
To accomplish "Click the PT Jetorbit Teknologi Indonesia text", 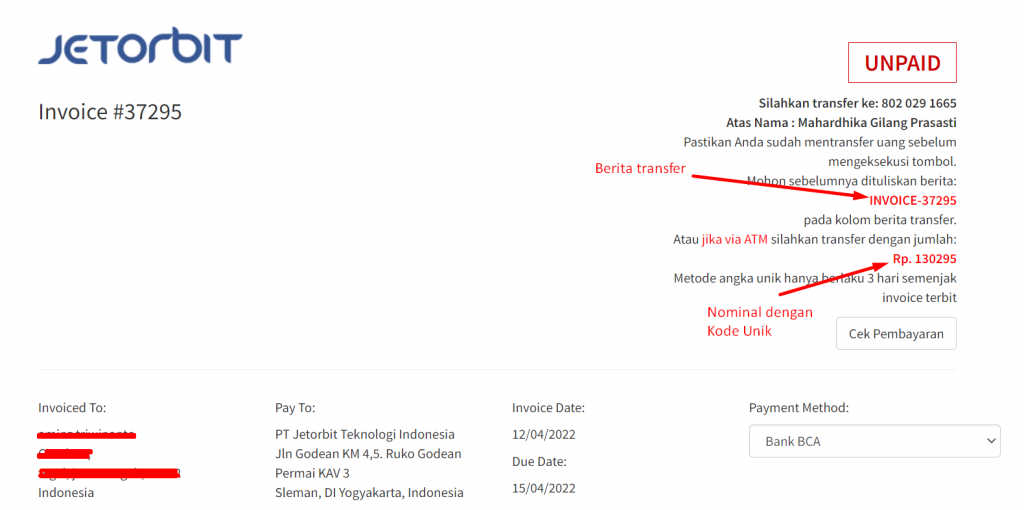I will (x=364, y=435).
